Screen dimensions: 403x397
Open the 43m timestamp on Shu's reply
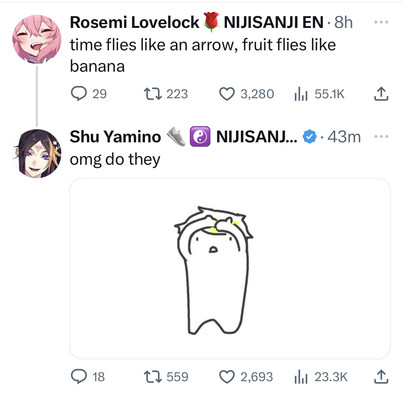click(x=344, y=137)
